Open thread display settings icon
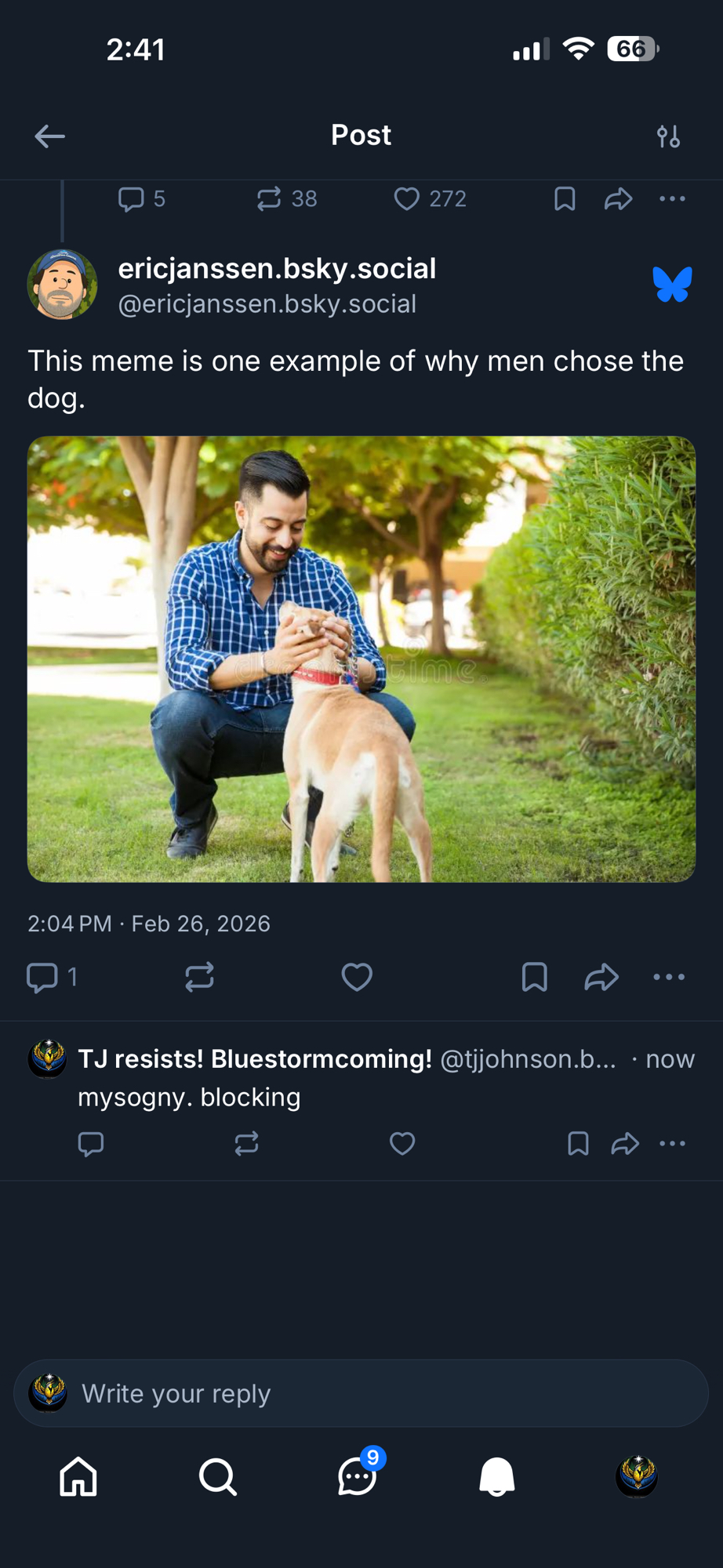The height and width of the screenshot is (1568, 723). [x=668, y=136]
